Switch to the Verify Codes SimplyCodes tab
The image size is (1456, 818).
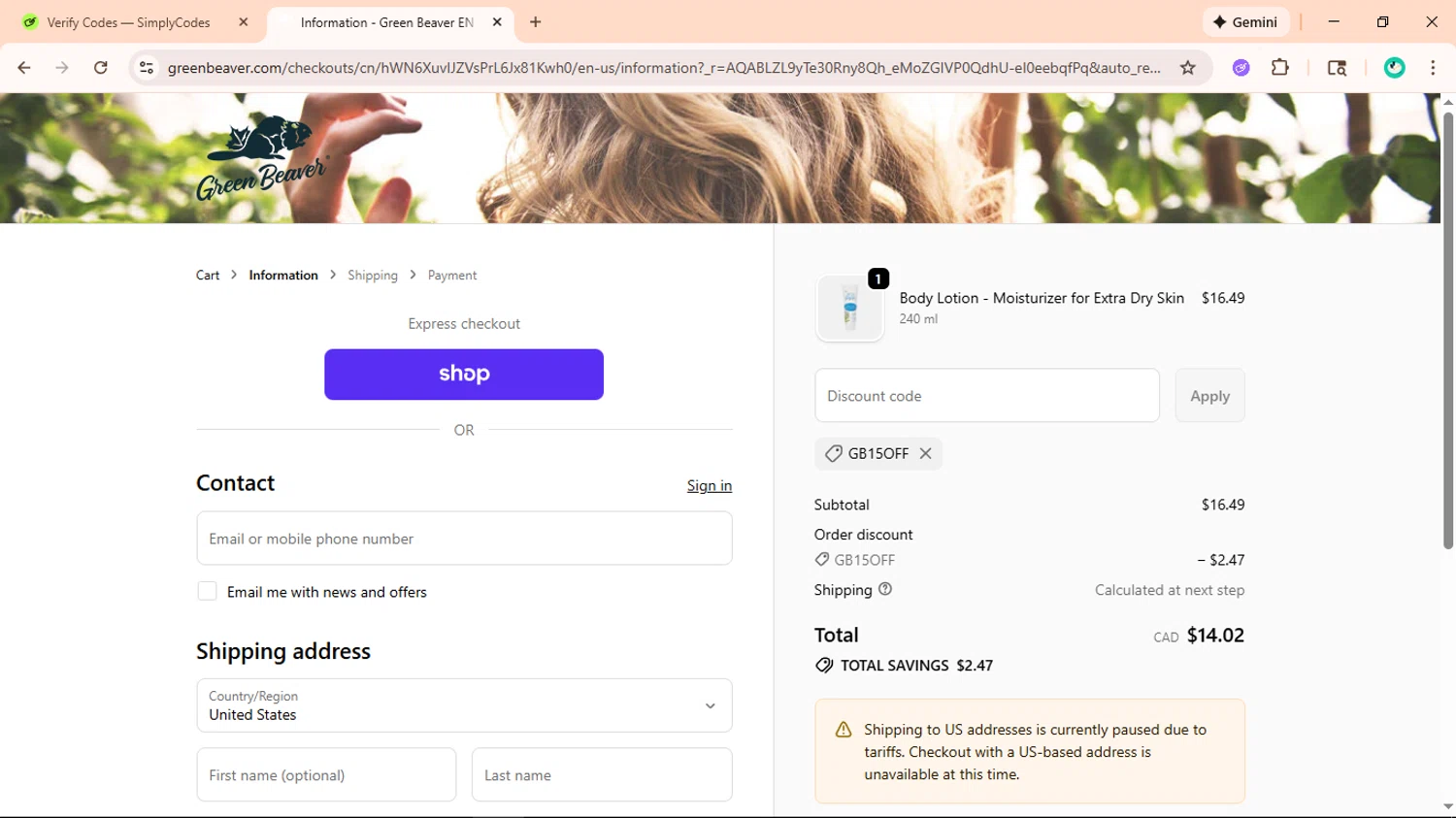pyautogui.click(x=128, y=22)
